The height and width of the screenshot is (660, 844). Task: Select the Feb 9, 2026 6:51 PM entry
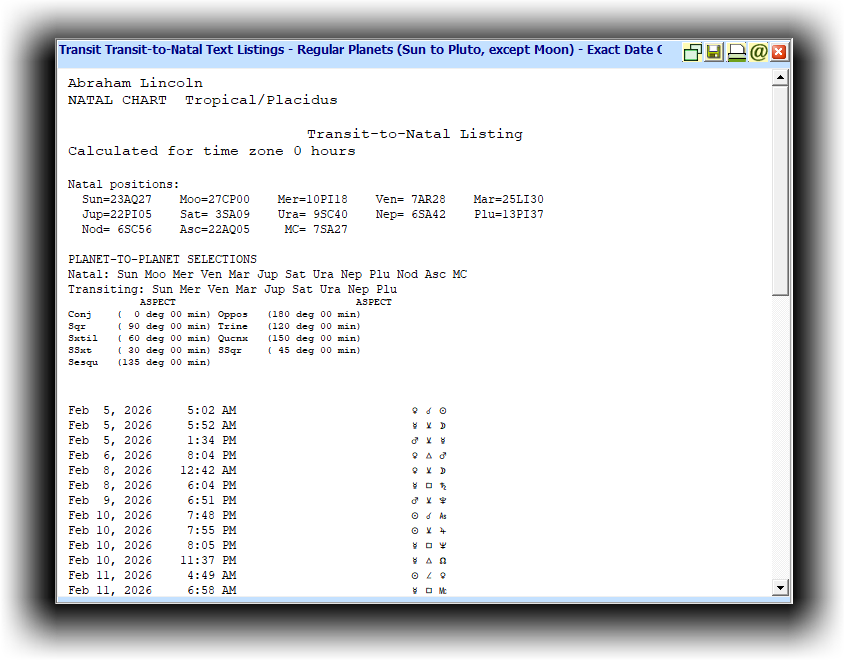pos(152,500)
